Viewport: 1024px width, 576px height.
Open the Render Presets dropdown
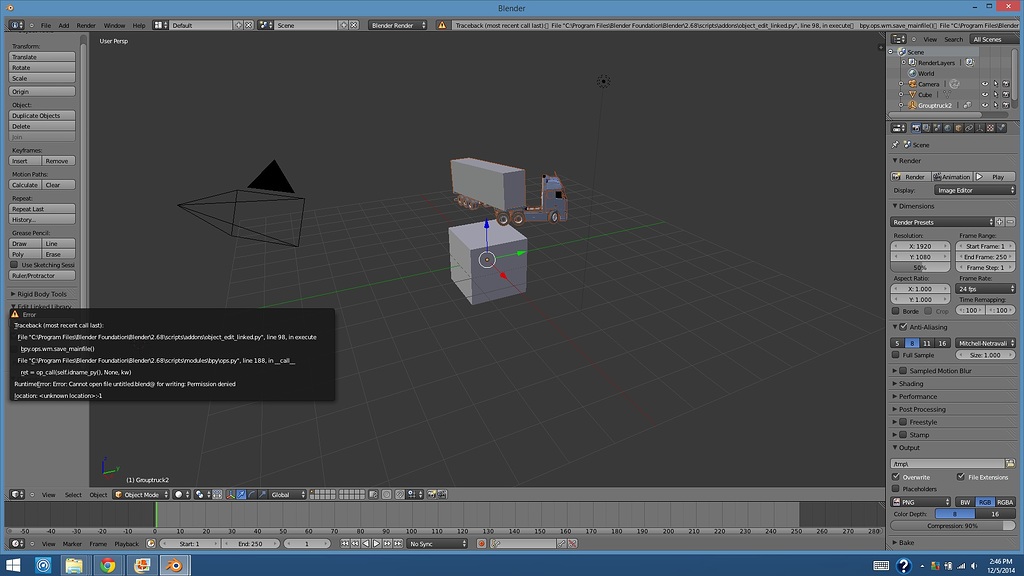[x=942, y=222]
